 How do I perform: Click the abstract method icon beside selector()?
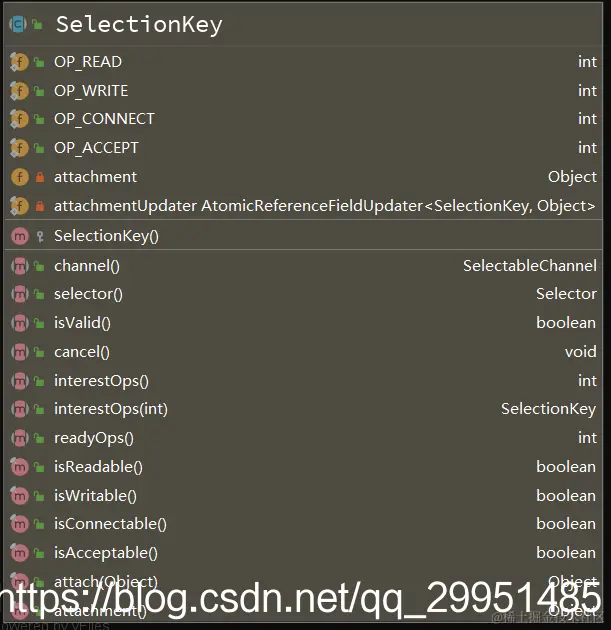pyautogui.click(x=19, y=294)
